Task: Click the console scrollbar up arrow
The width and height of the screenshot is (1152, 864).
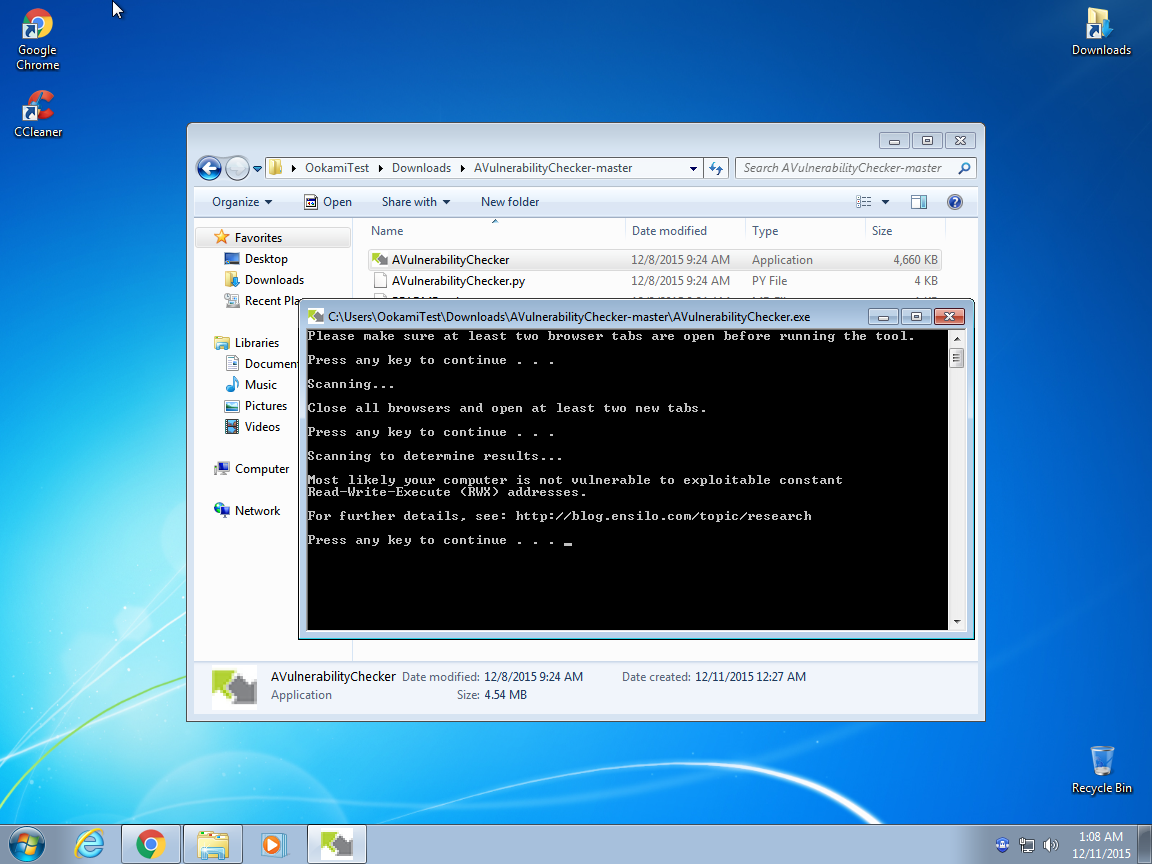Action: 957,339
